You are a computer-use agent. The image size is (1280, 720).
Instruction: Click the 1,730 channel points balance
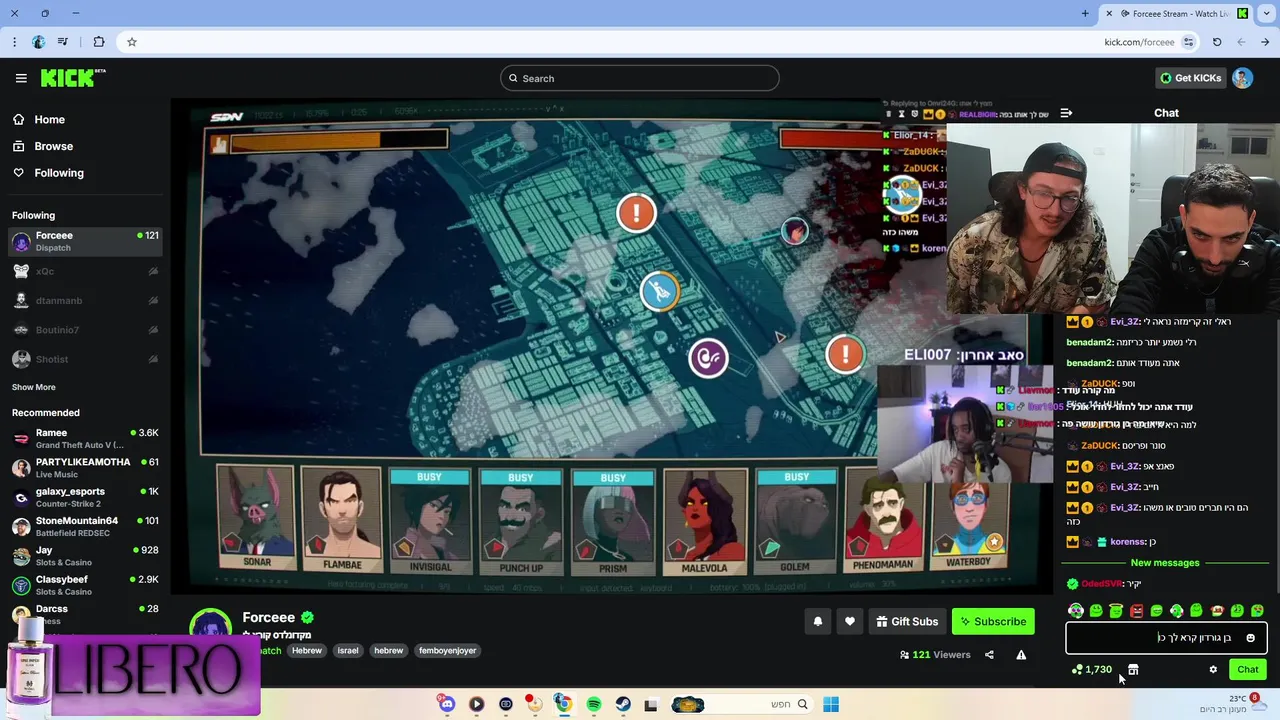click(1092, 670)
